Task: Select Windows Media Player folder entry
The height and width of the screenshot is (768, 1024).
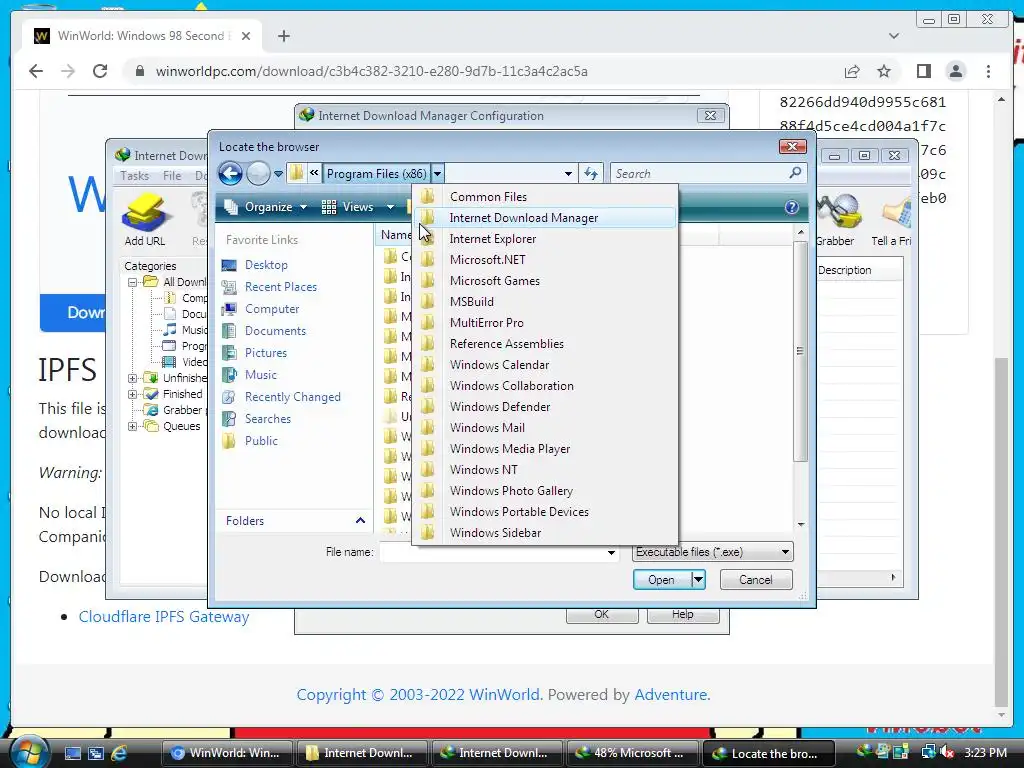Action: (545, 449)
